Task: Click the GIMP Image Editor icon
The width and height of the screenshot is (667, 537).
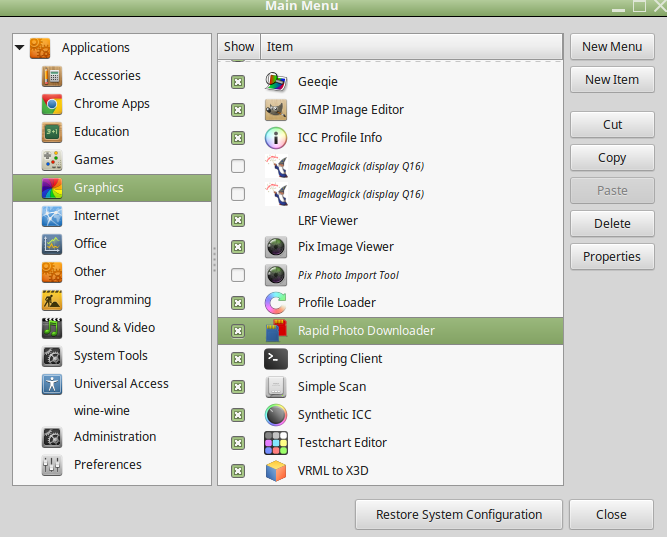Action: (276, 110)
